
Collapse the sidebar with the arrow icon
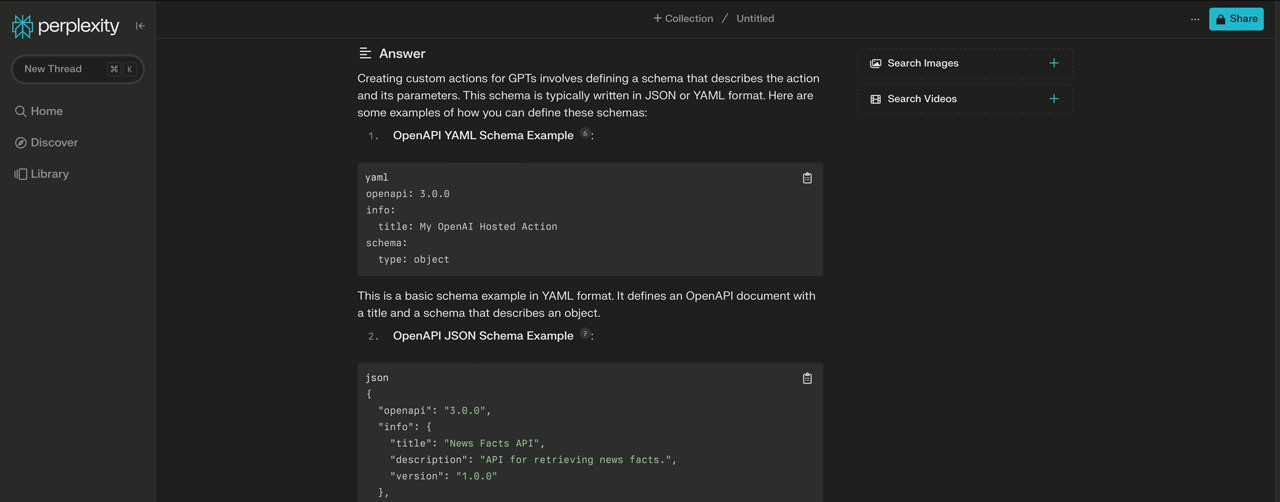140,26
